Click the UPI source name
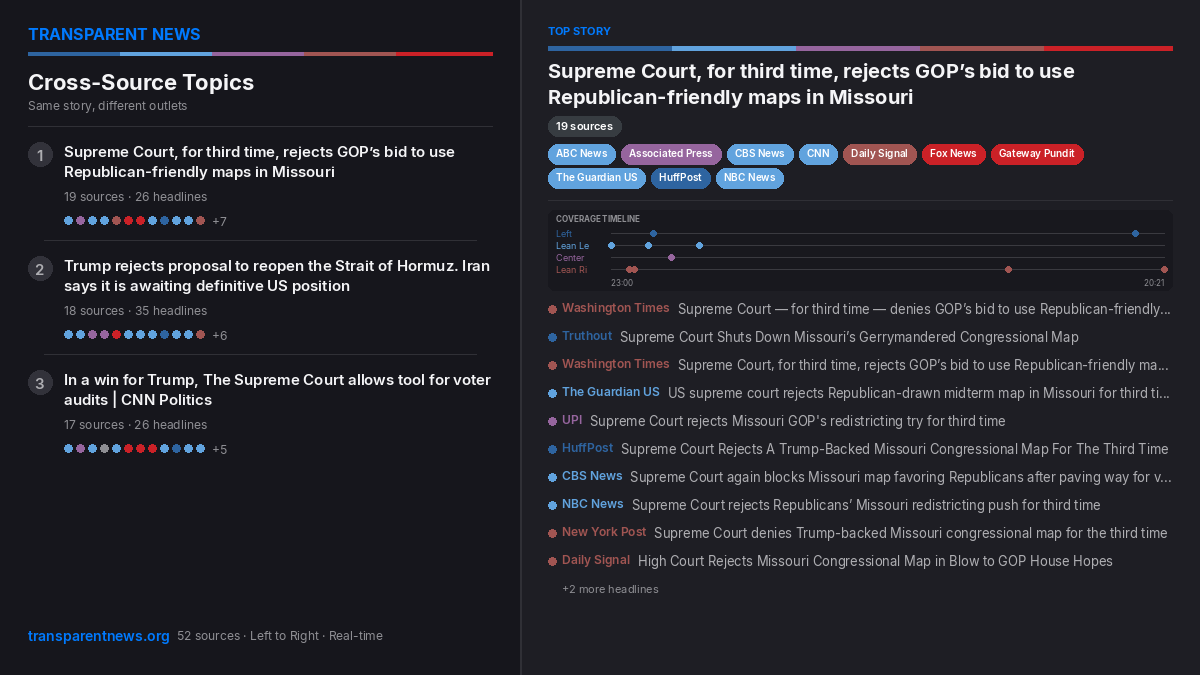The image size is (1200, 675). 572,421
